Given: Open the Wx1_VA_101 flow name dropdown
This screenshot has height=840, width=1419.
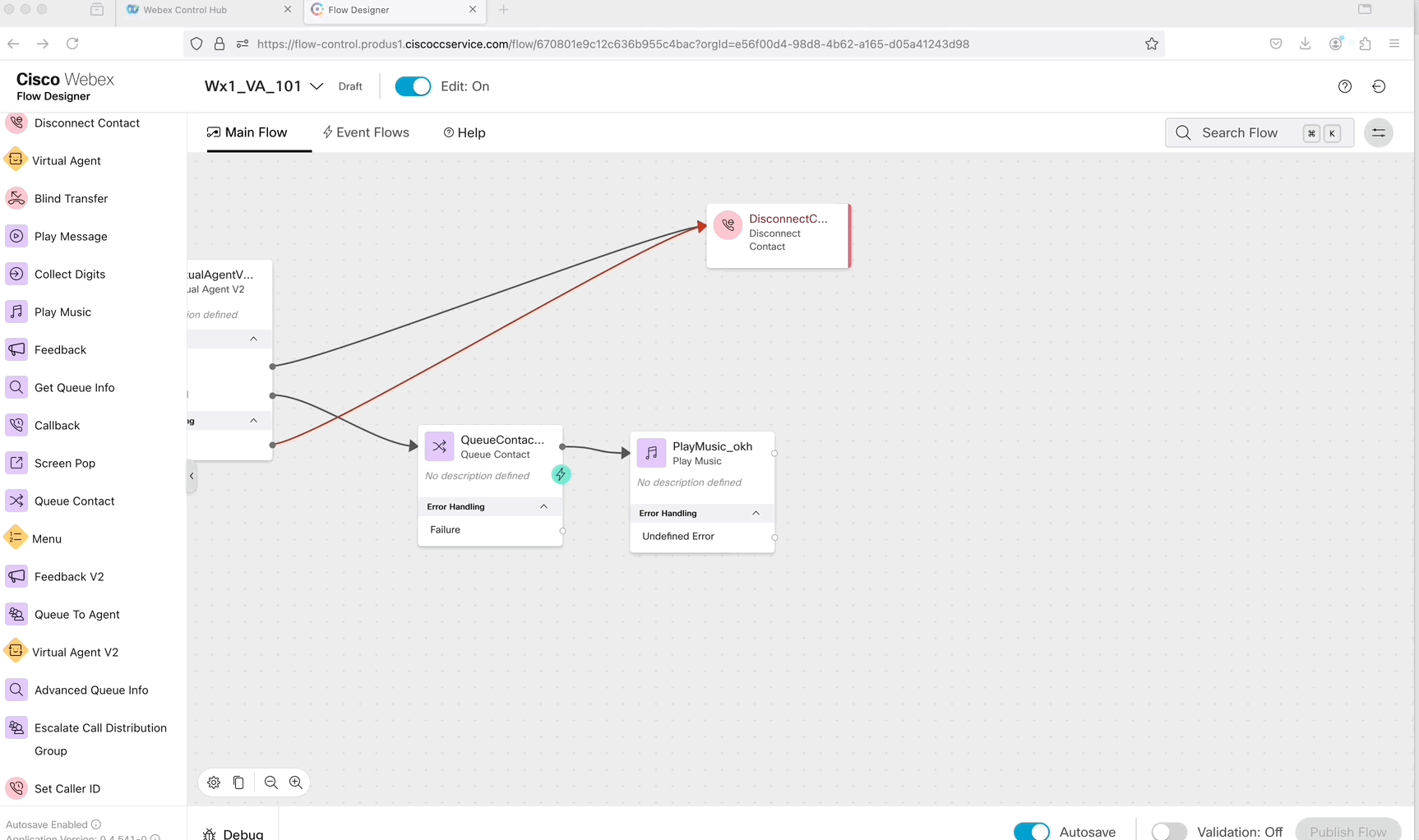Looking at the screenshot, I should click(317, 86).
